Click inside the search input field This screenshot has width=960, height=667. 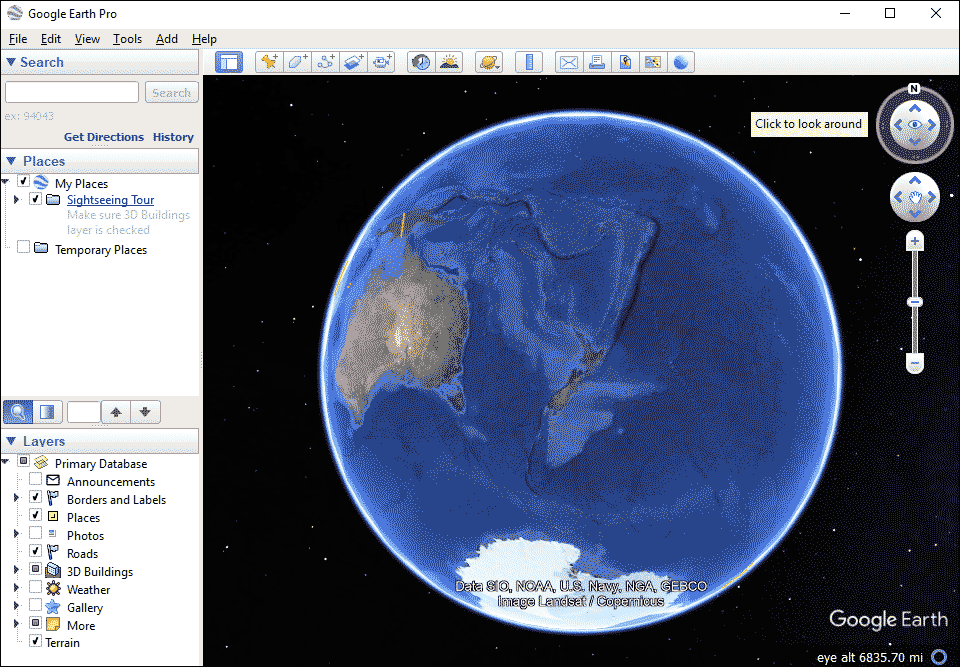(72, 92)
